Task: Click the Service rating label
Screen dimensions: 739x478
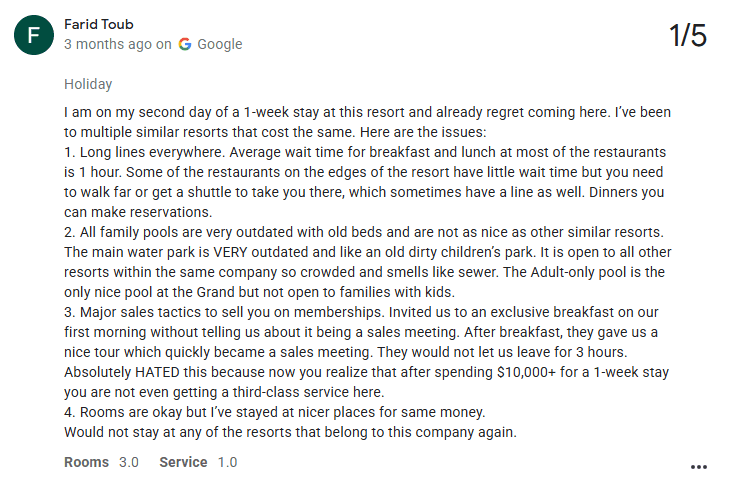Action: (183, 462)
